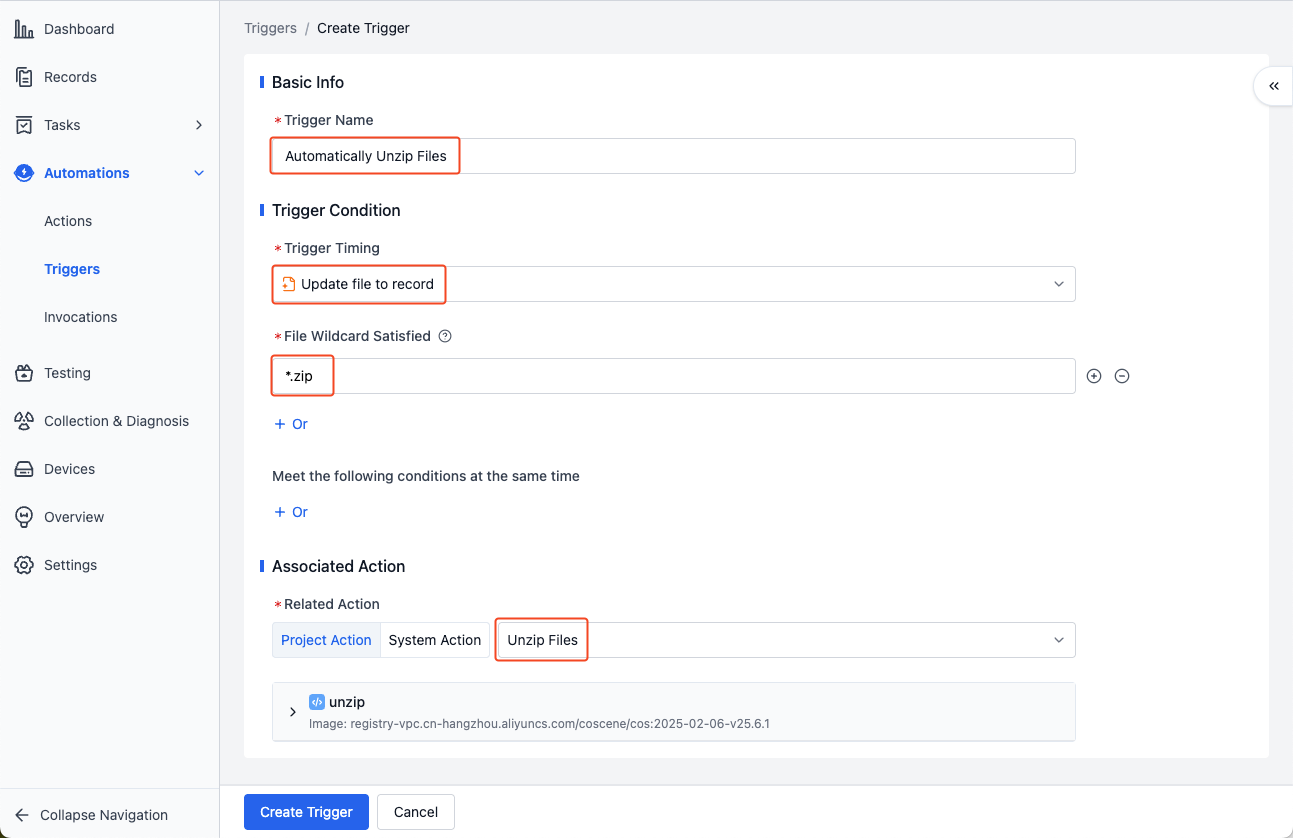Click the unzip code icon

tap(316, 702)
